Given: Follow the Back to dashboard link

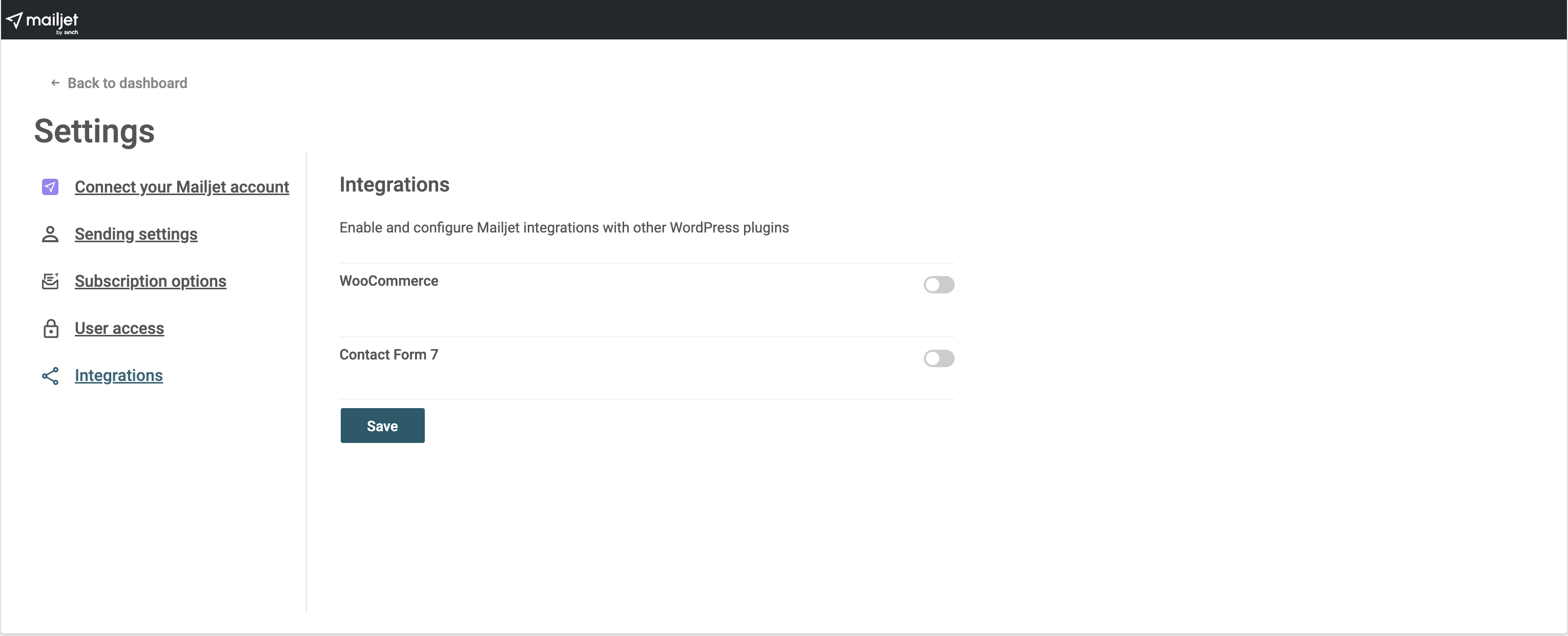Looking at the screenshot, I should click(x=127, y=83).
